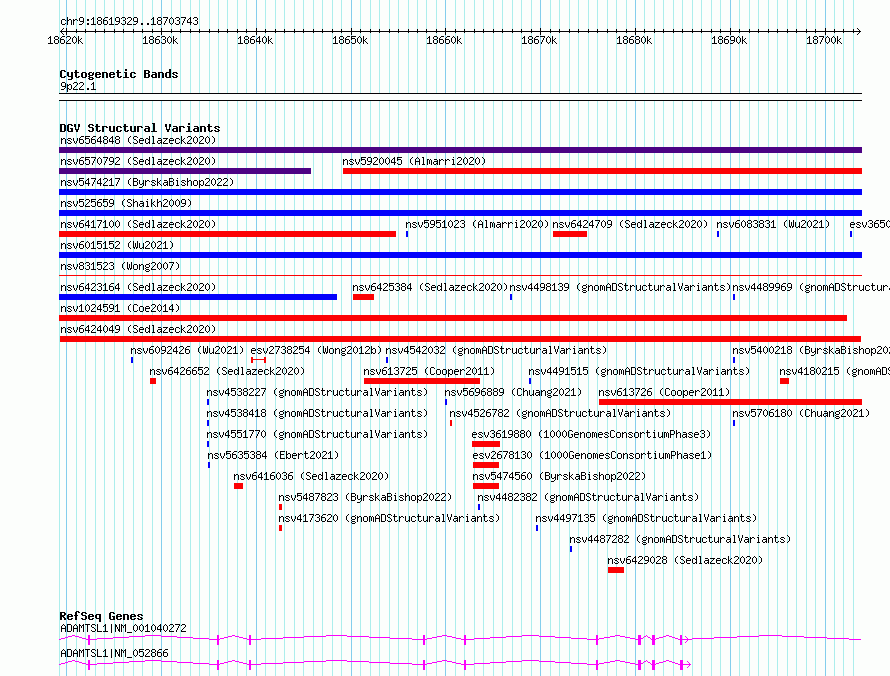The width and height of the screenshot is (890, 676).
Task: Click nsv4538418 gnomAD variant label
Action: coord(317,413)
